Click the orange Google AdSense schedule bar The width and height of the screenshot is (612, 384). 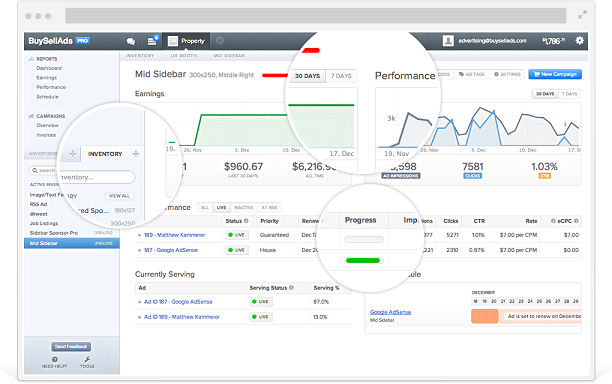click(484, 316)
